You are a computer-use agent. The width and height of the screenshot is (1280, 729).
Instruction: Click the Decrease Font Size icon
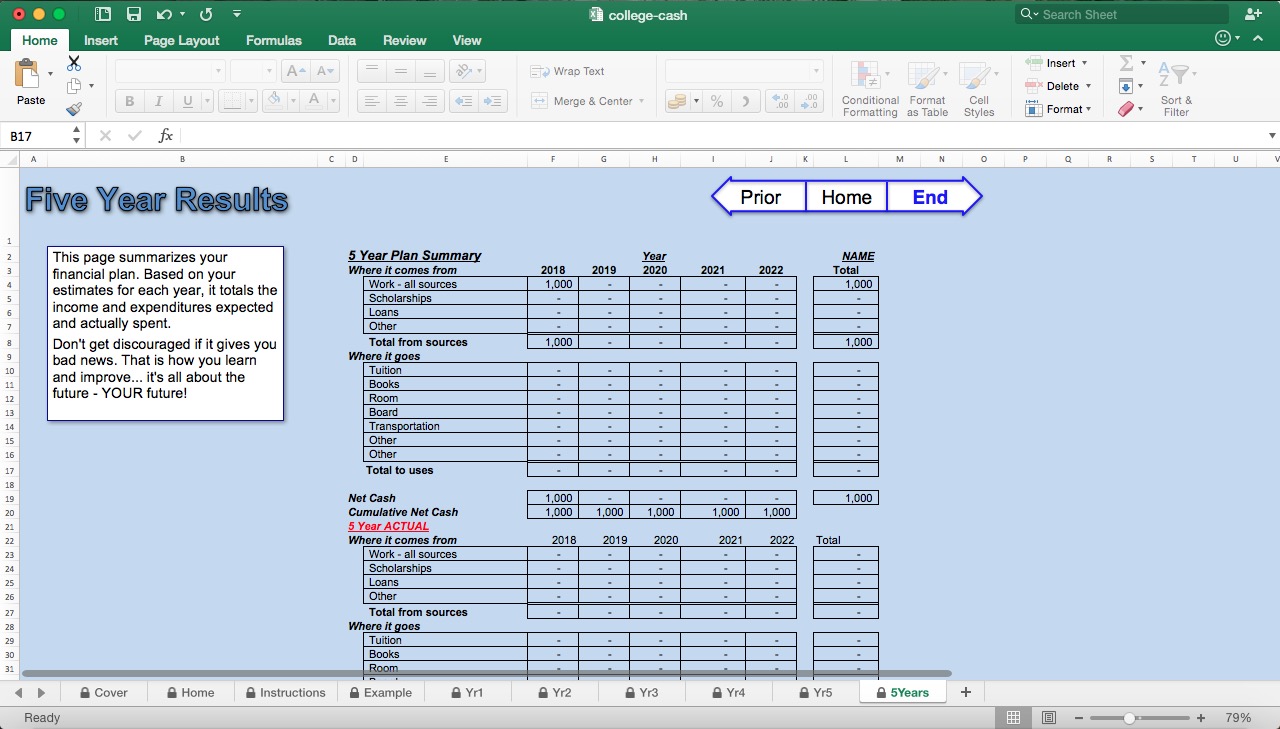(324, 71)
